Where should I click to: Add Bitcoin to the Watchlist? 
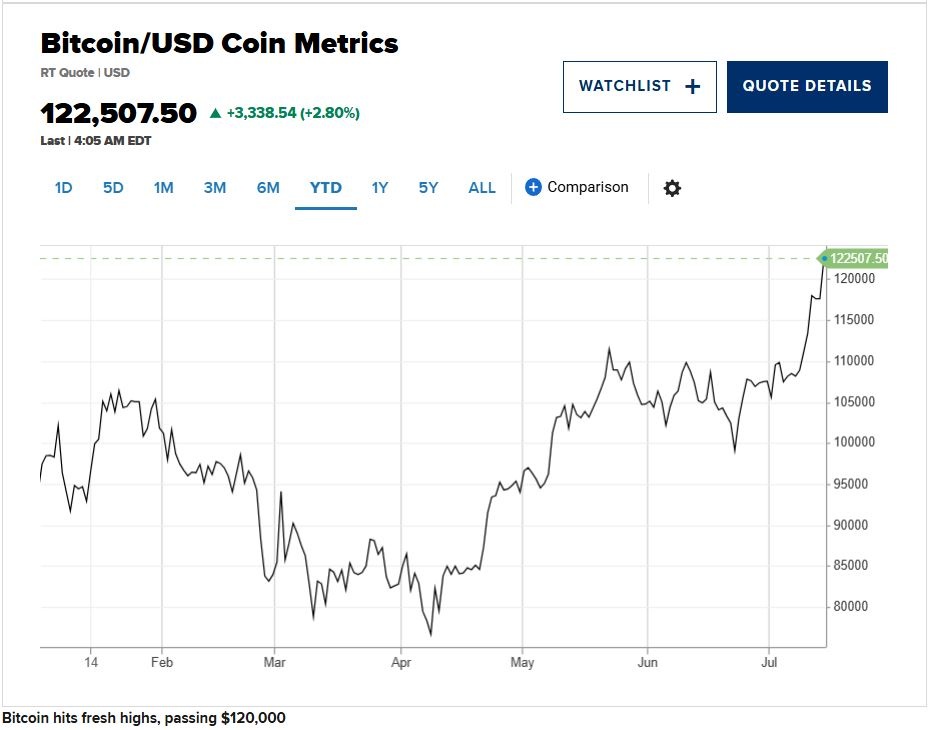(639, 87)
